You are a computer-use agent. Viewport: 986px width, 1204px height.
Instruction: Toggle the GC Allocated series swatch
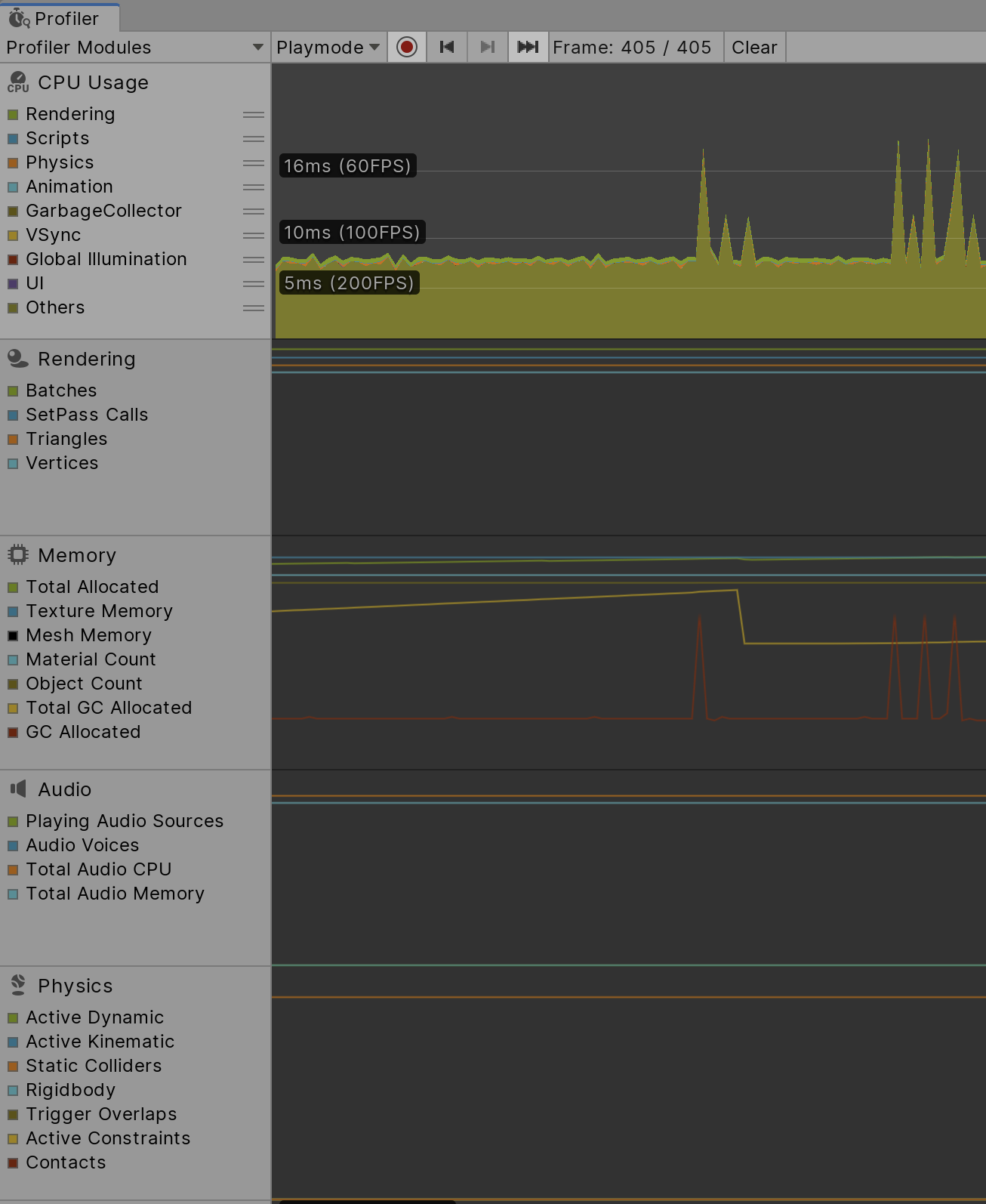(13, 733)
